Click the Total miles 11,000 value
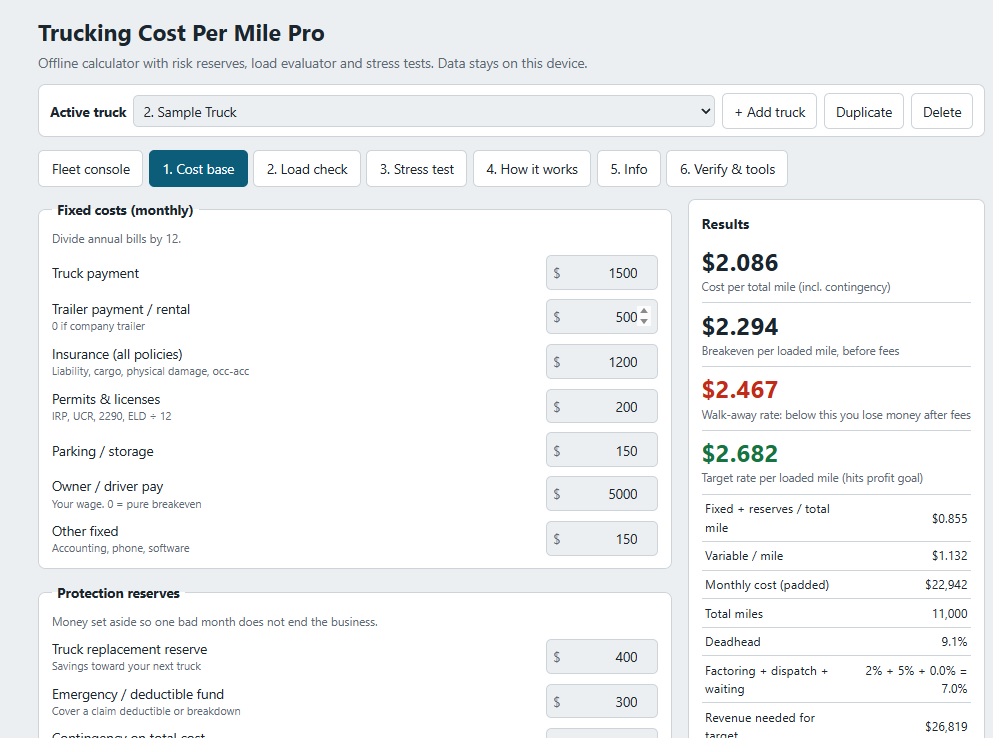The height and width of the screenshot is (752, 999). coord(949,614)
